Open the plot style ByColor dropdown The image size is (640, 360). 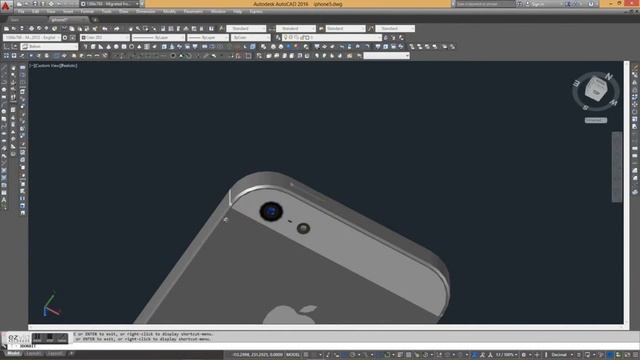click(251, 38)
